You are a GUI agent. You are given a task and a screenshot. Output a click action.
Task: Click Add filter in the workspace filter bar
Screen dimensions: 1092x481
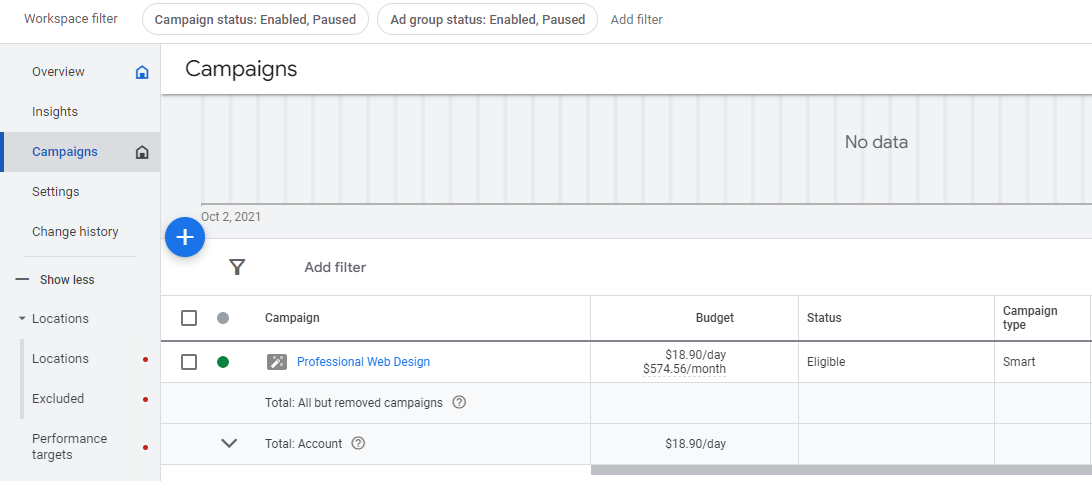636,20
